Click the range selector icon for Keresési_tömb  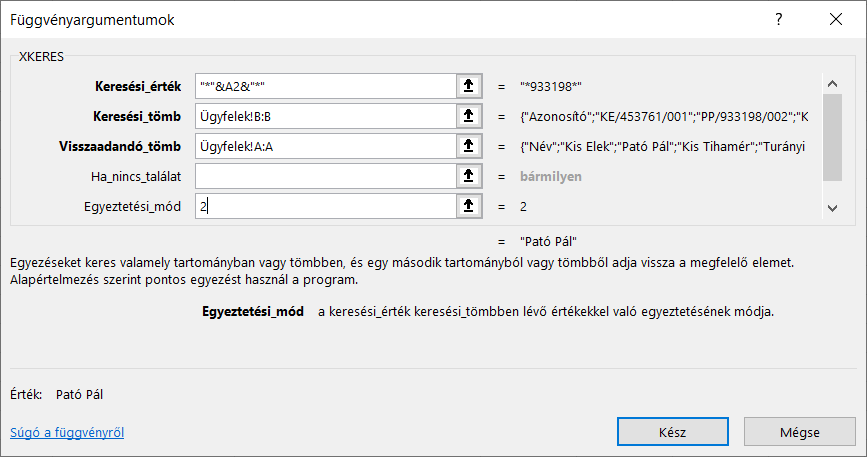tap(467, 117)
